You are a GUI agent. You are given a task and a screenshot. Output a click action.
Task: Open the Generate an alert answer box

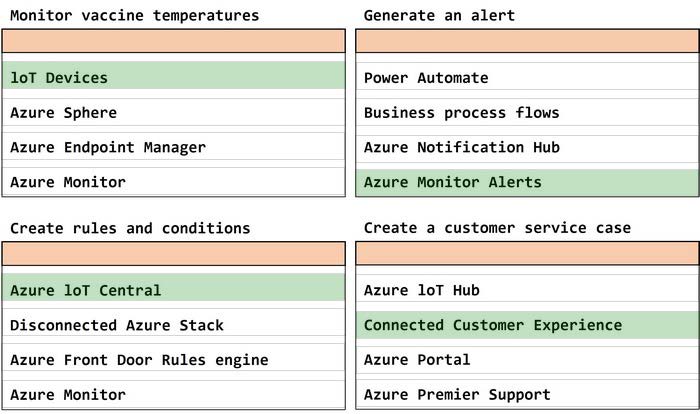pyautogui.click(x=527, y=41)
